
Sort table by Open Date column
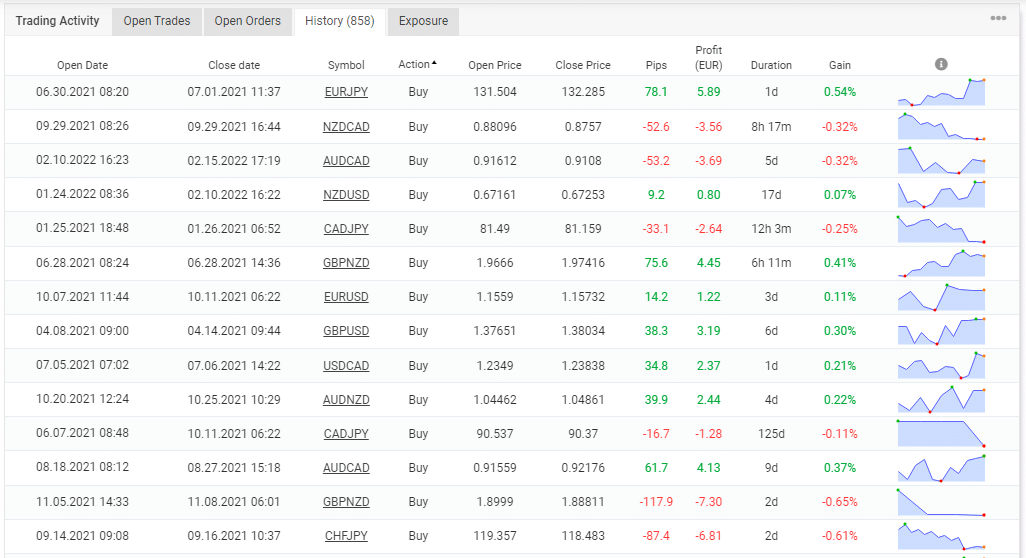tap(82, 65)
